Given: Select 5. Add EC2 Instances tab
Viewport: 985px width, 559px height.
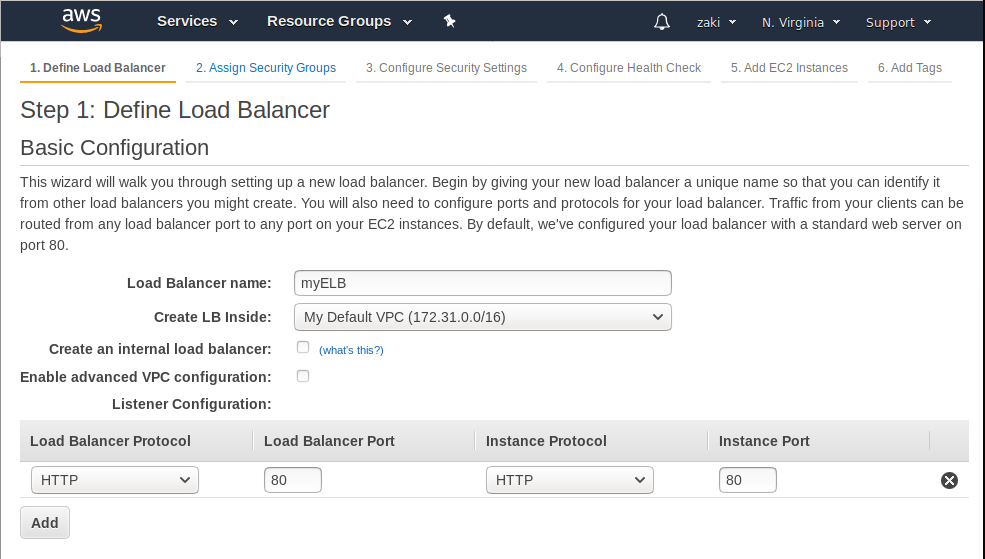Looking at the screenshot, I should coord(789,68).
